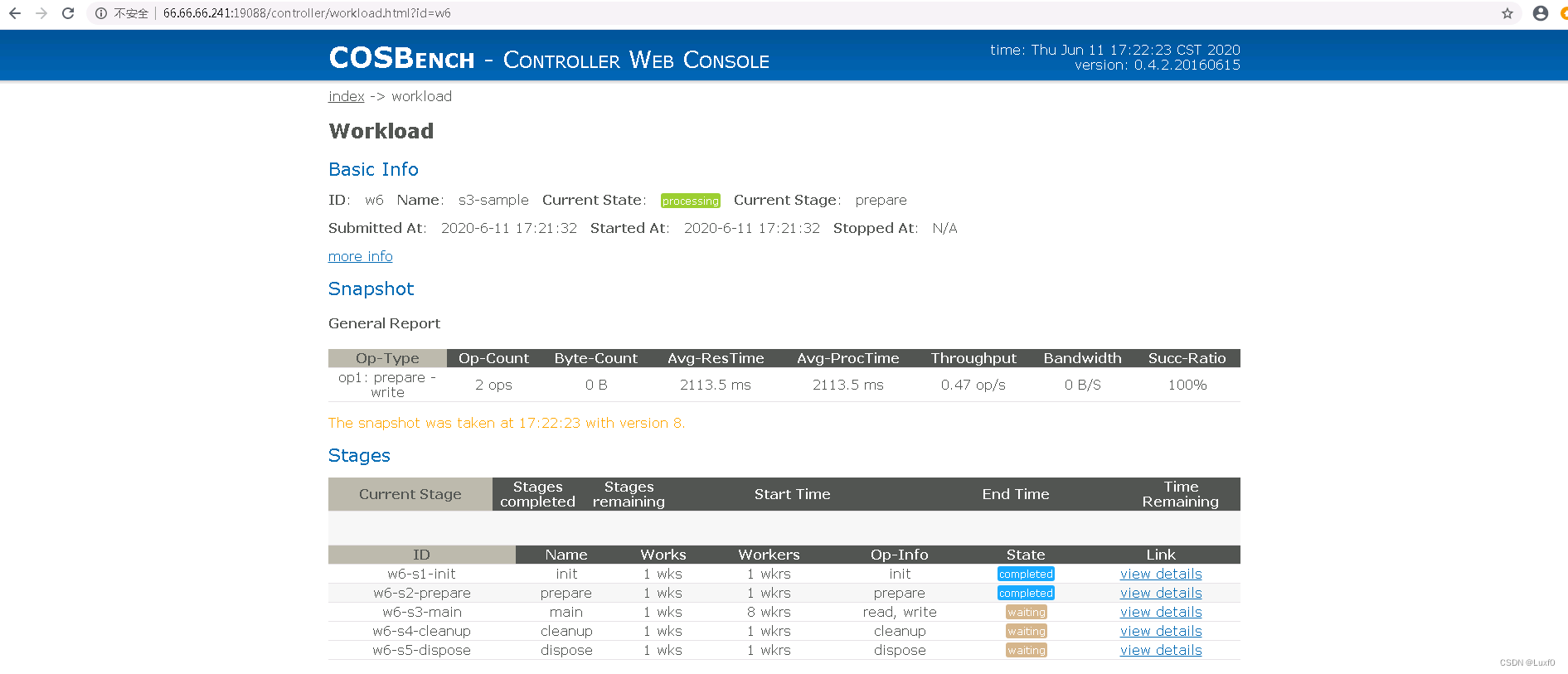
Task: Click the version number text in header
Action: tap(1187, 65)
